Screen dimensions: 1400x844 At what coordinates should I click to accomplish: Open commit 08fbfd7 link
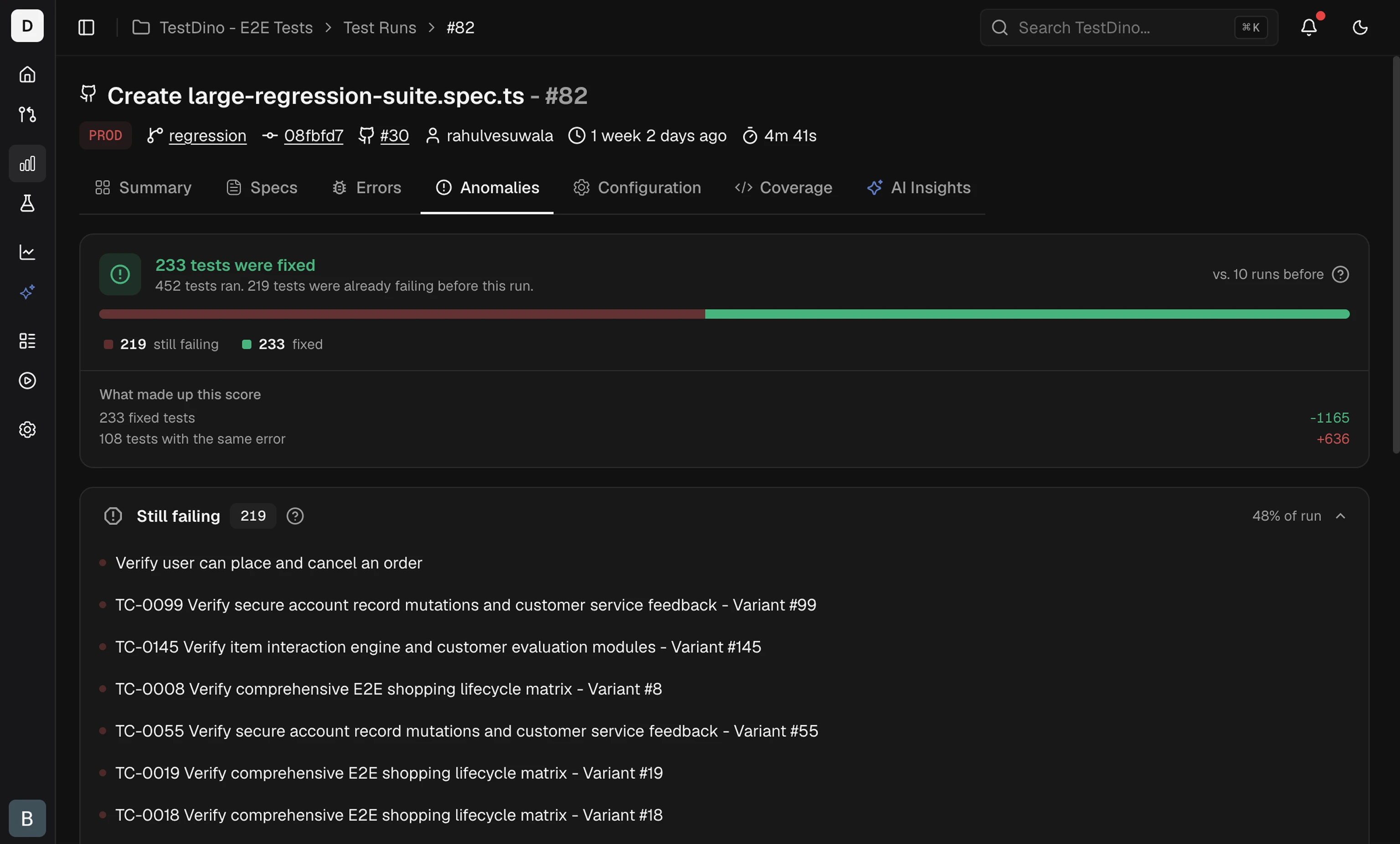[314, 136]
